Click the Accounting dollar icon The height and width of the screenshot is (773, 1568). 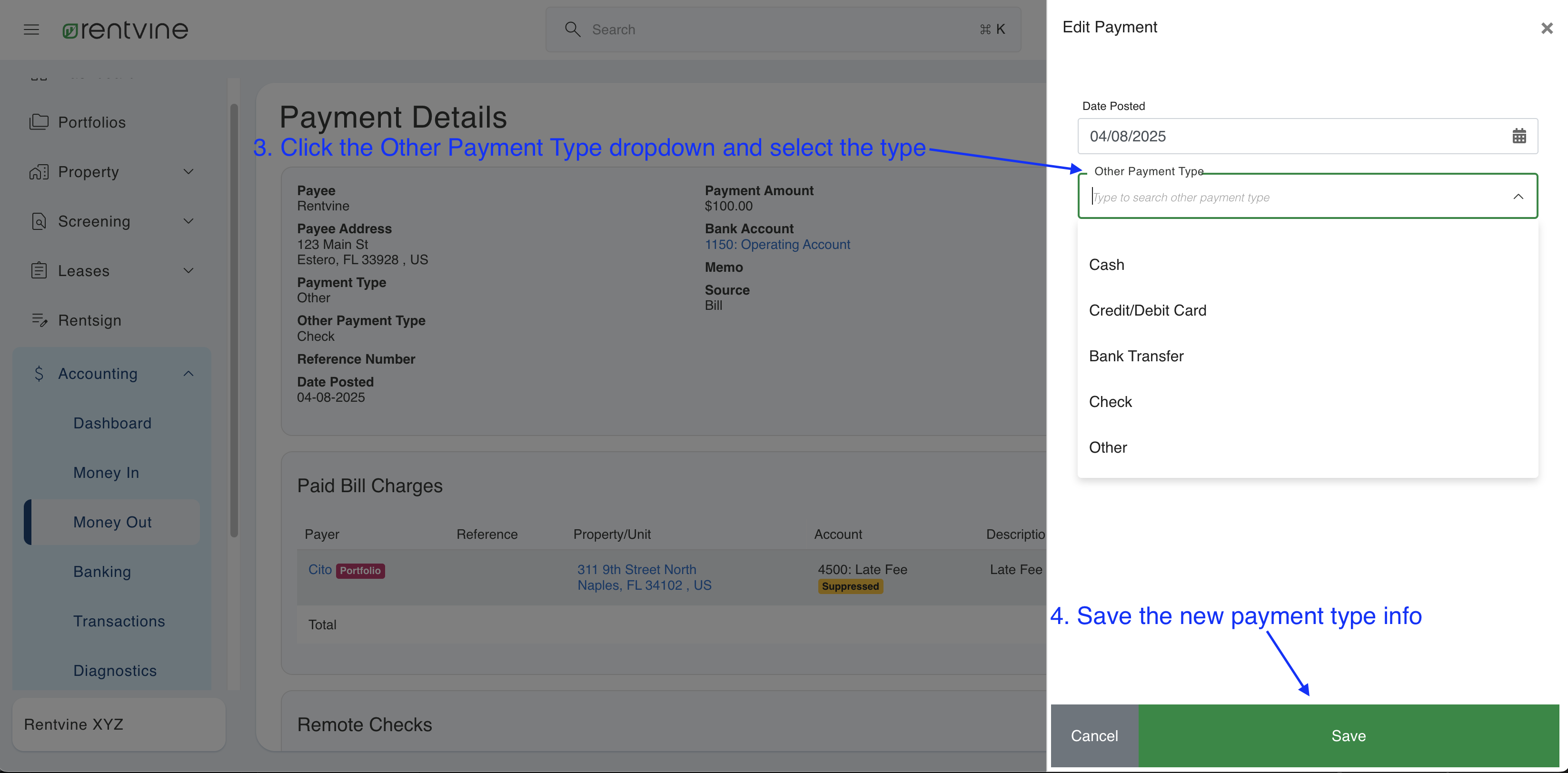pyautogui.click(x=39, y=374)
